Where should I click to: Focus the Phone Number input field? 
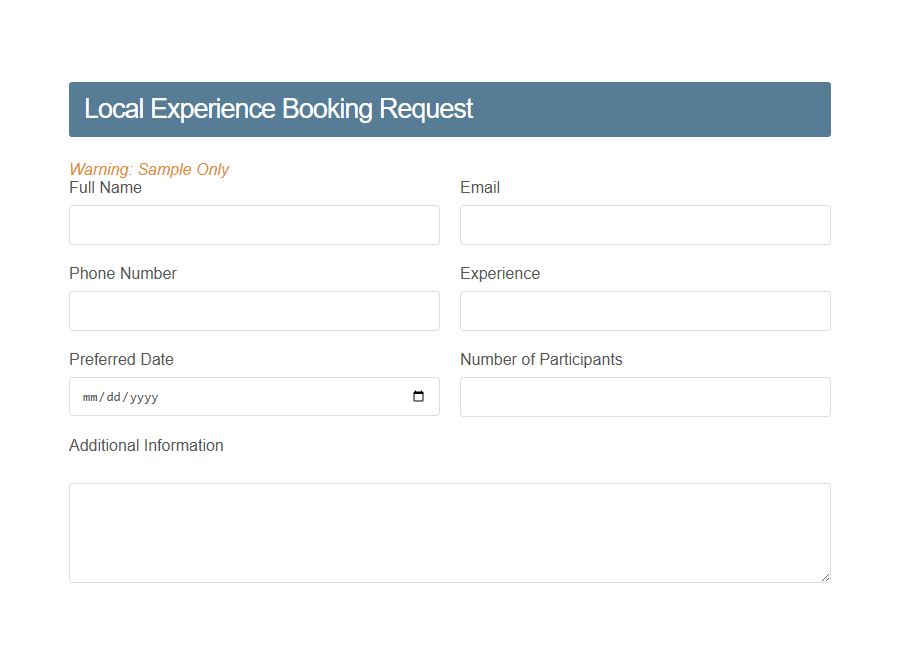254,310
